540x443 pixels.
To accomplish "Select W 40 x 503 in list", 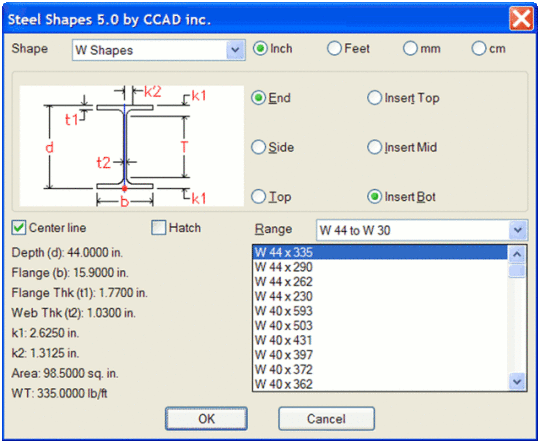I will coord(380,326).
